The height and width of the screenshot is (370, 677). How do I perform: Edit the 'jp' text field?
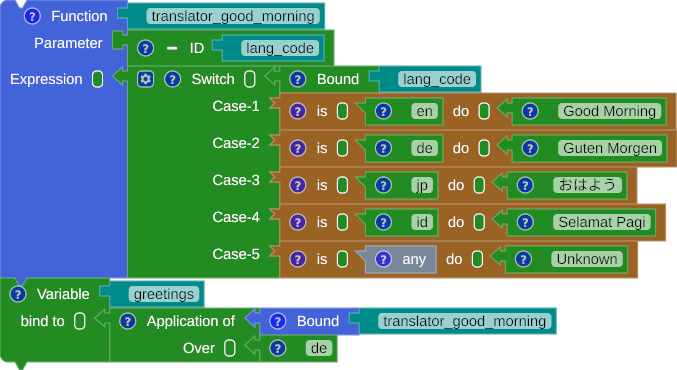coord(422,186)
